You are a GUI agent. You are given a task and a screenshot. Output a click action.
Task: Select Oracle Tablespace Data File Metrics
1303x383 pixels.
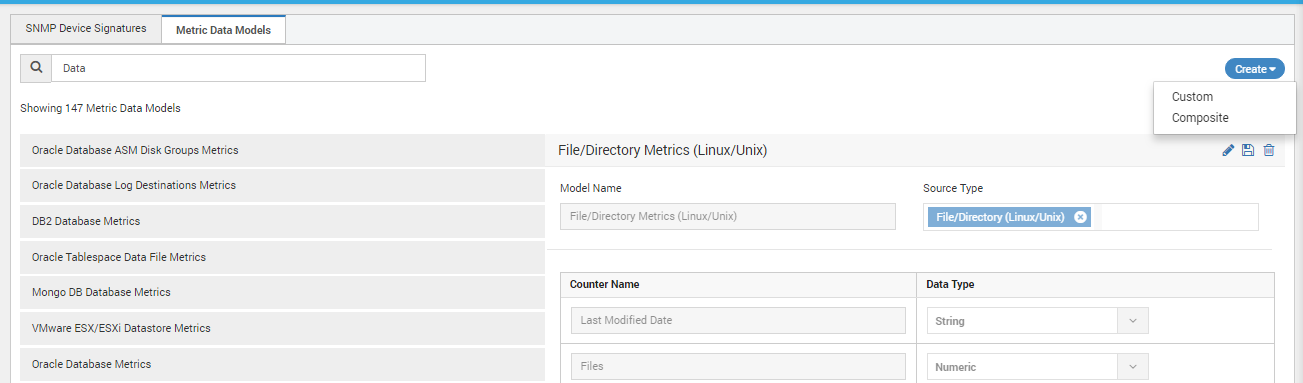coord(282,257)
